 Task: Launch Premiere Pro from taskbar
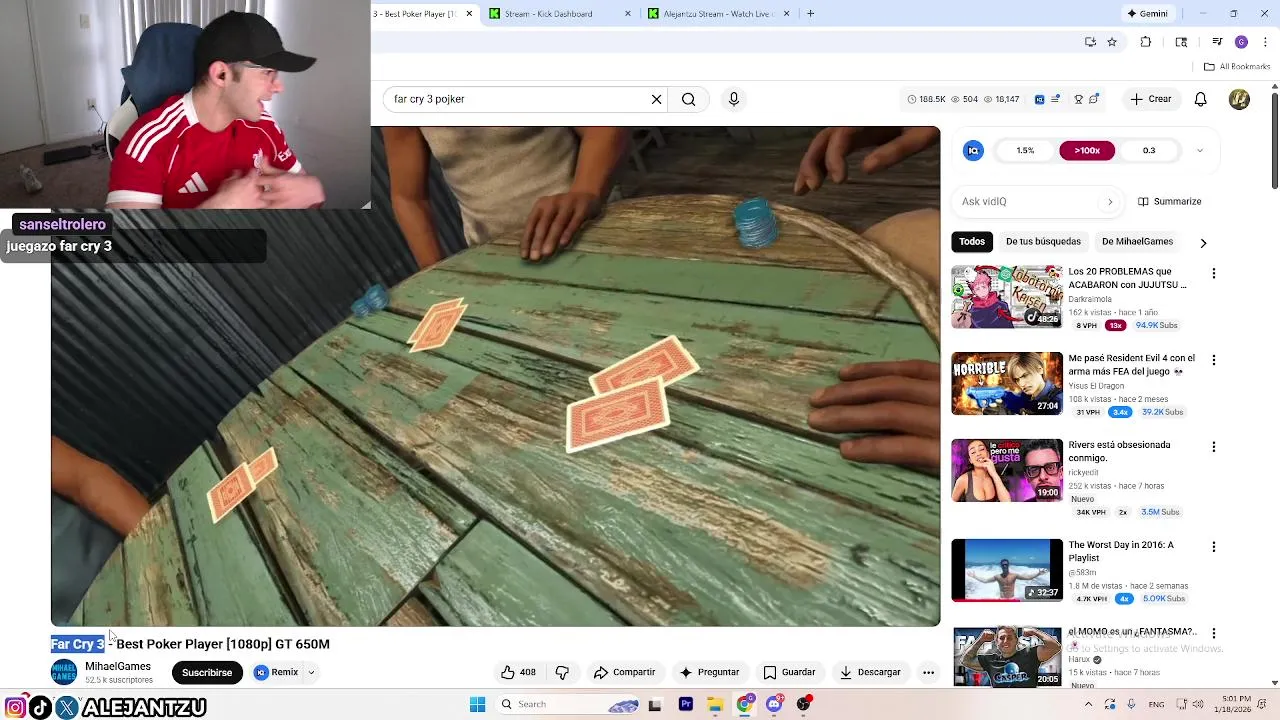coord(685,704)
